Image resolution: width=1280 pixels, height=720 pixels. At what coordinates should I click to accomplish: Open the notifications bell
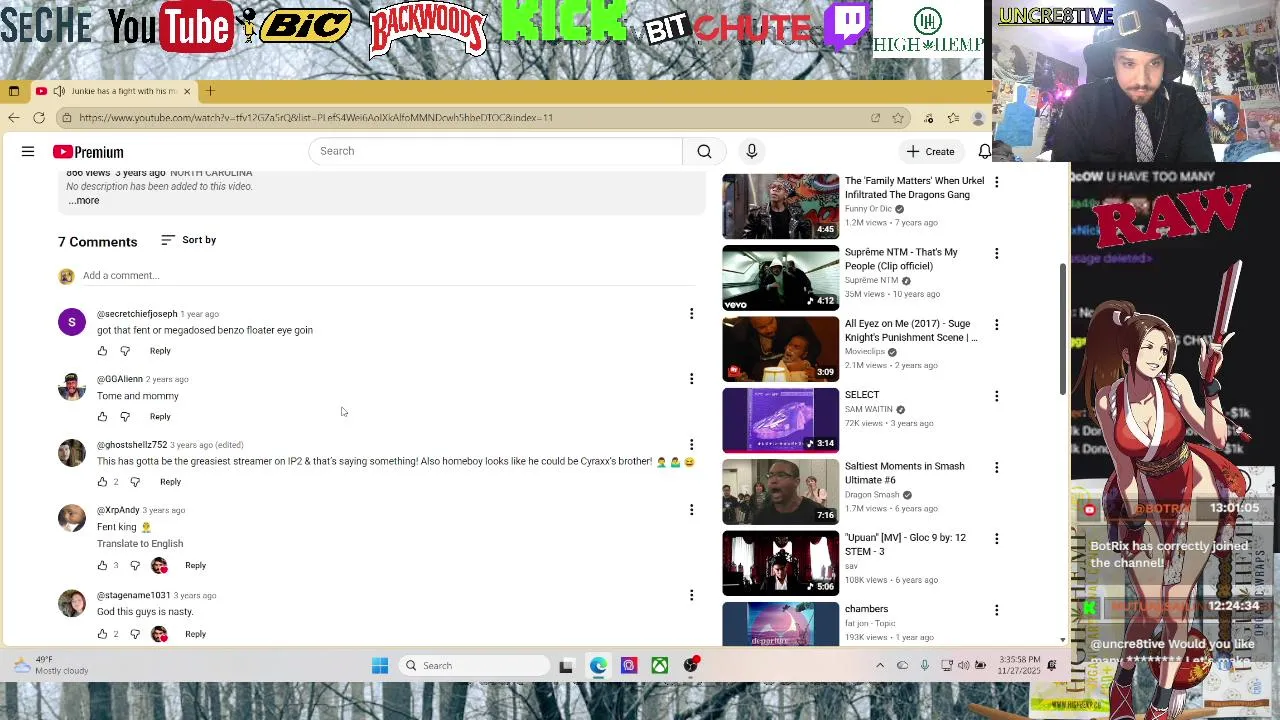(984, 151)
